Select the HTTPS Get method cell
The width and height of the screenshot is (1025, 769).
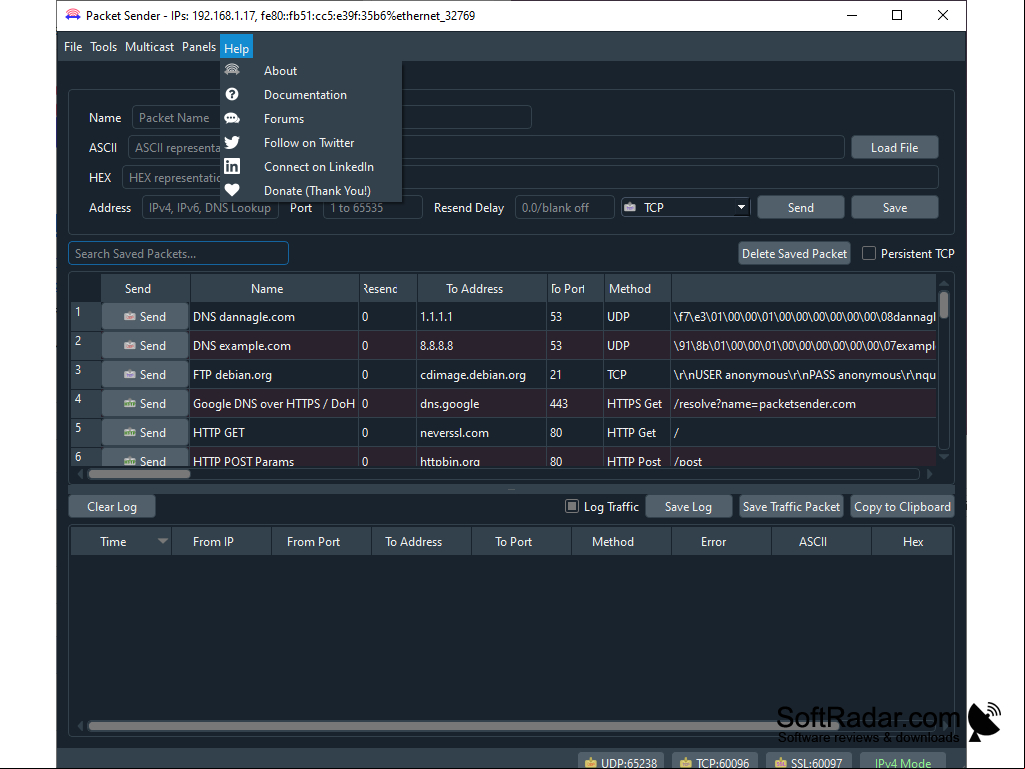point(637,403)
